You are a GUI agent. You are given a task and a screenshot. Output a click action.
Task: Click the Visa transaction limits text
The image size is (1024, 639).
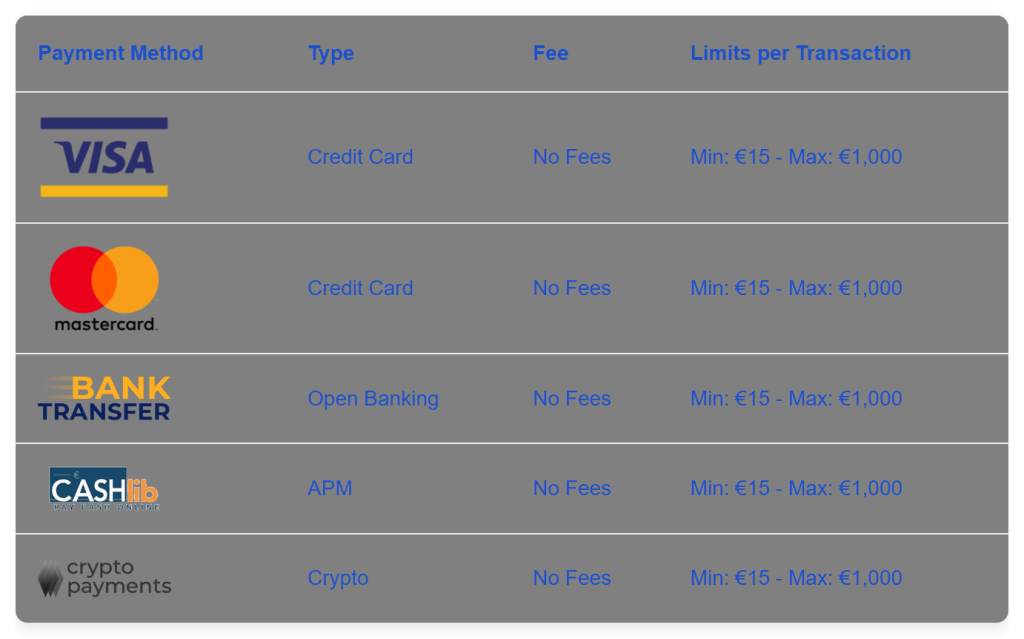point(796,157)
